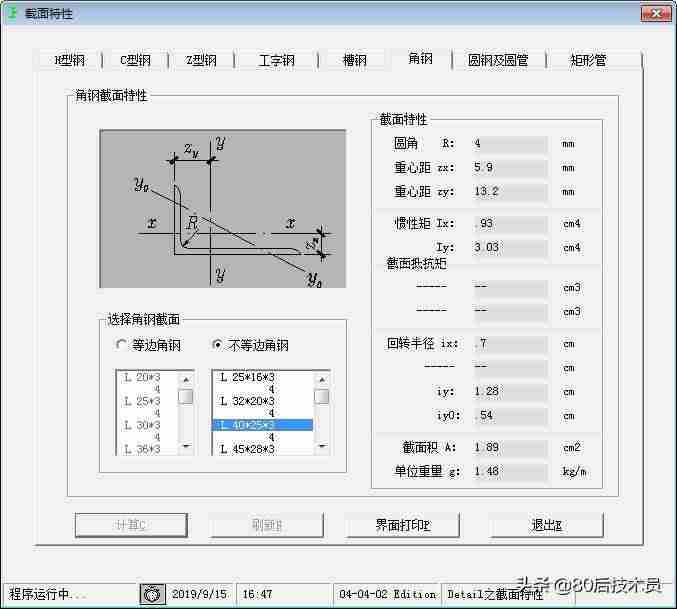The height and width of the screenshot is (609, 677).
Task: Open the 工字钢 tab
Action: pyautogui.click(x=276, y=60)
